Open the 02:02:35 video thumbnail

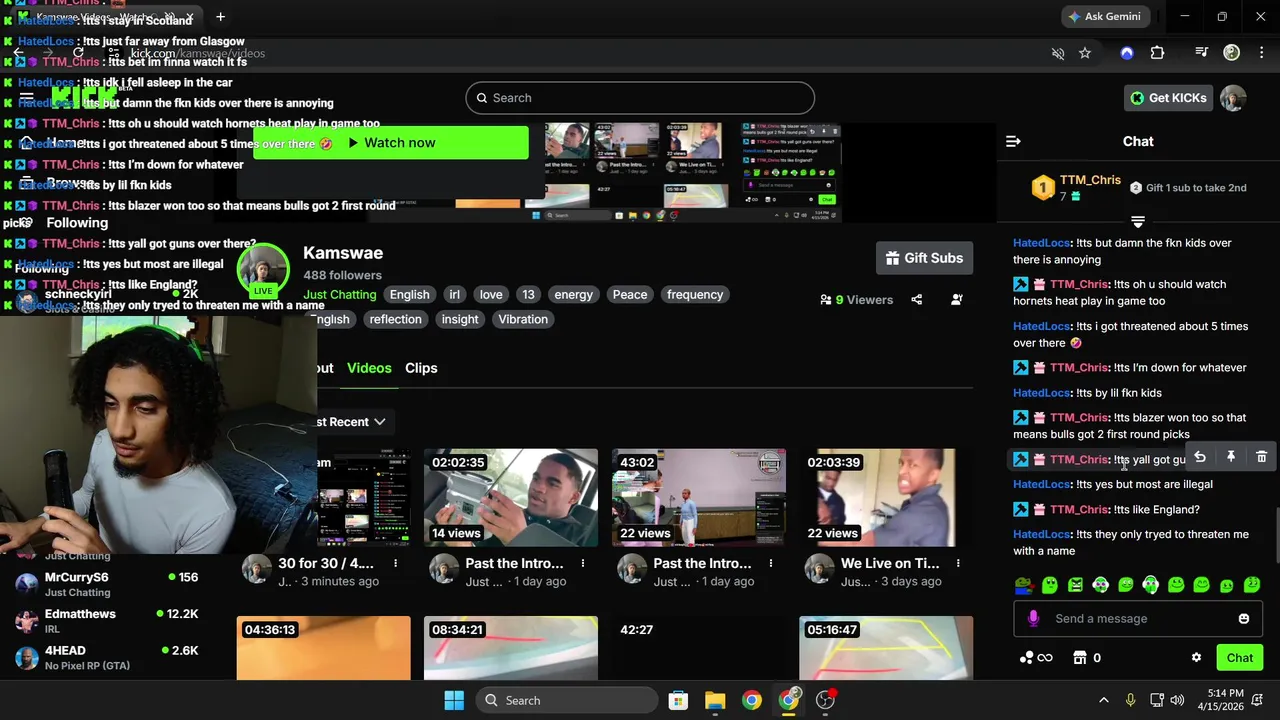pyautogui.click(x=511, y=498)
